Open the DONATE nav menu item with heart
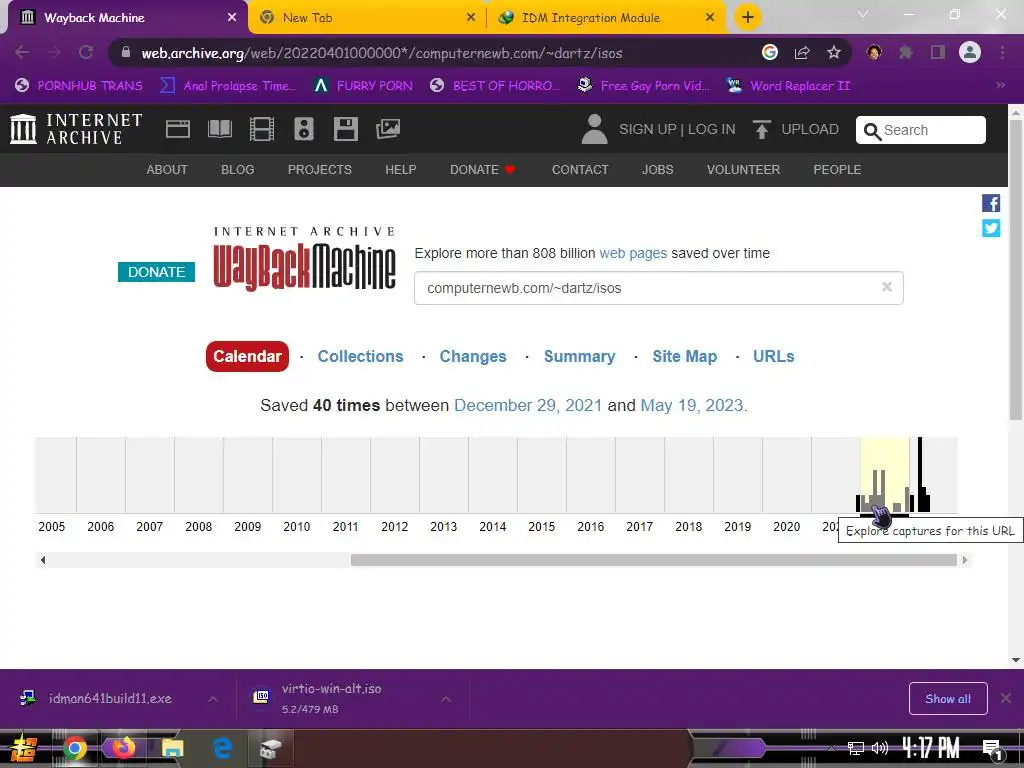The width and height of the screenshot is (1024, 768). point(483,170)
